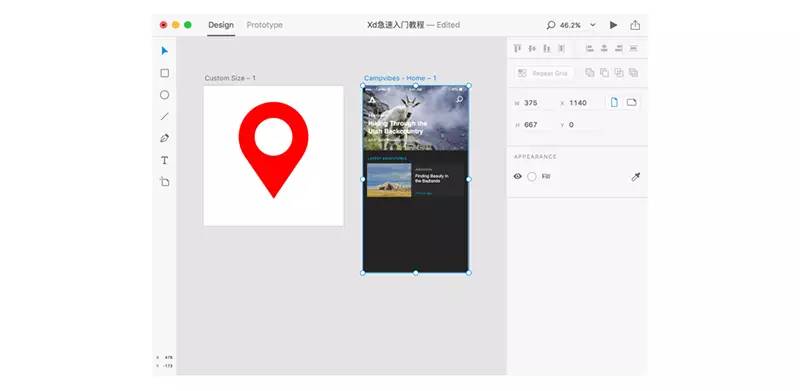Select the Rectangle tool
The height and width of the screenshot is (391, 800).
164,73
